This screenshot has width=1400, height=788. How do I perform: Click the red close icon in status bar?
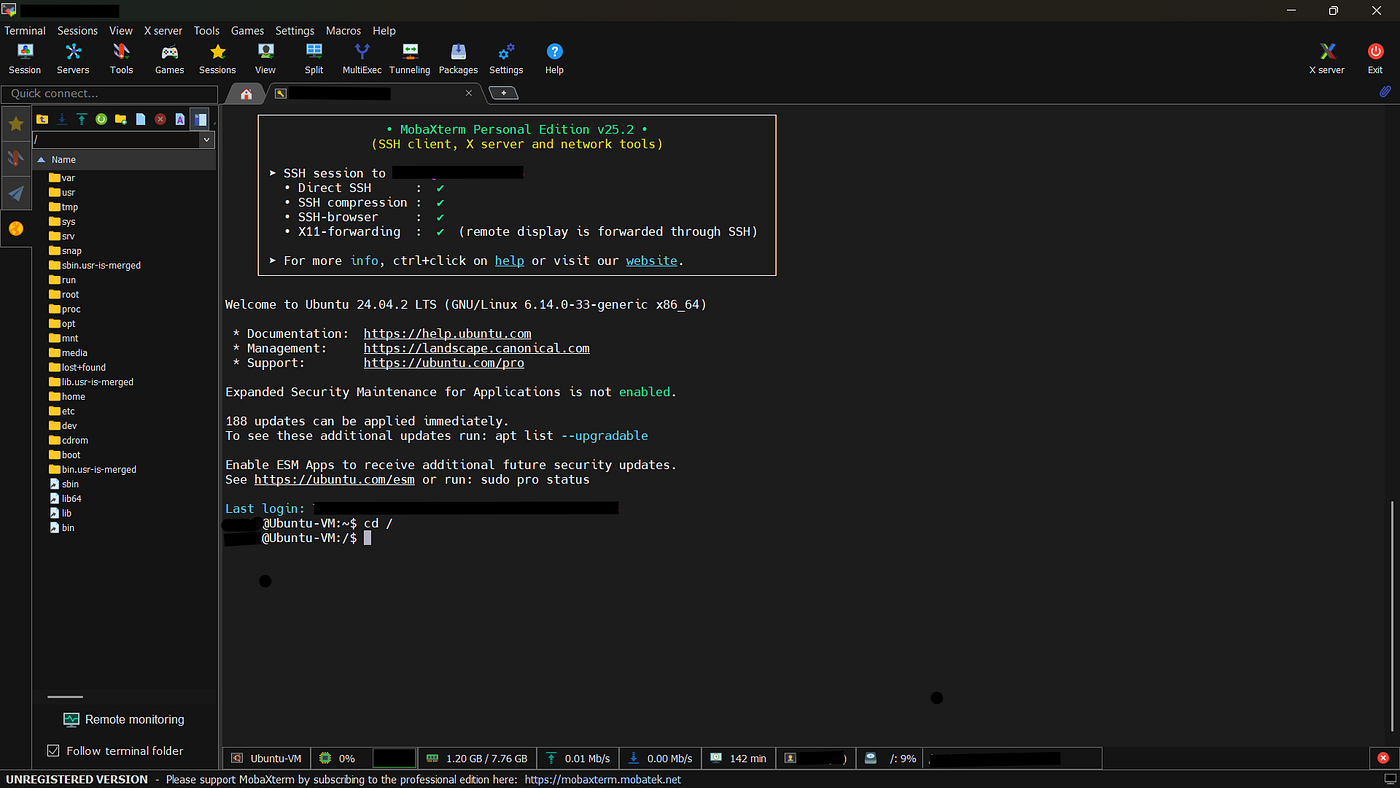tap(1383, 758)
